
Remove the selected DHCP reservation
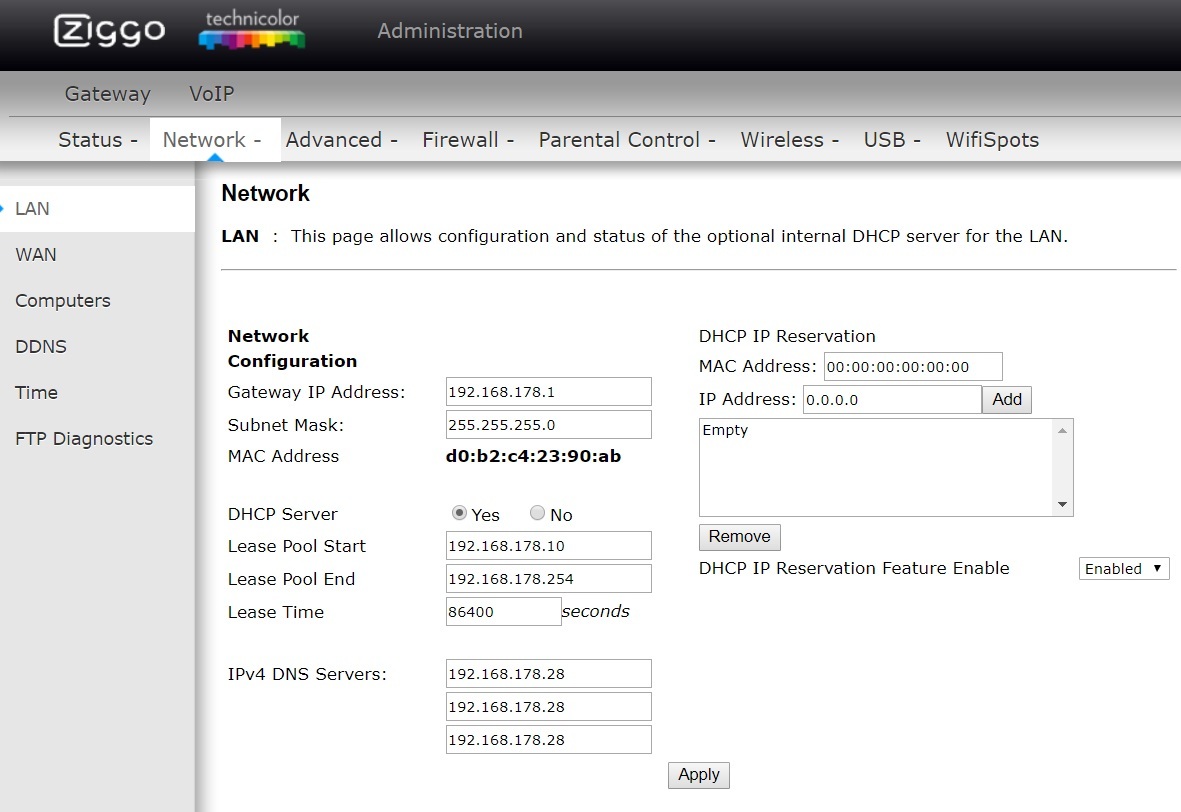tap(739, 537)
